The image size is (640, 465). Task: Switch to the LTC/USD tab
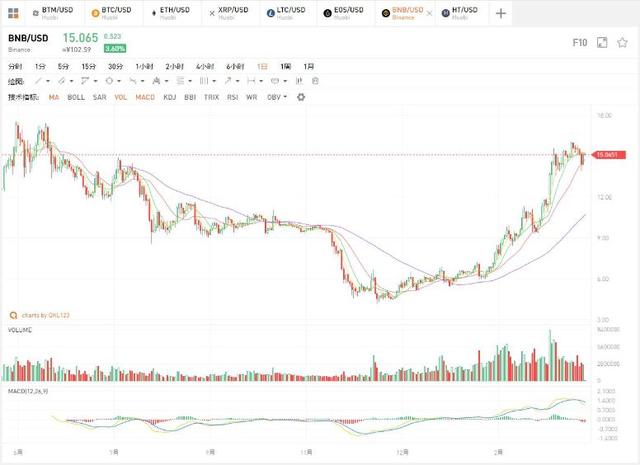286,13
